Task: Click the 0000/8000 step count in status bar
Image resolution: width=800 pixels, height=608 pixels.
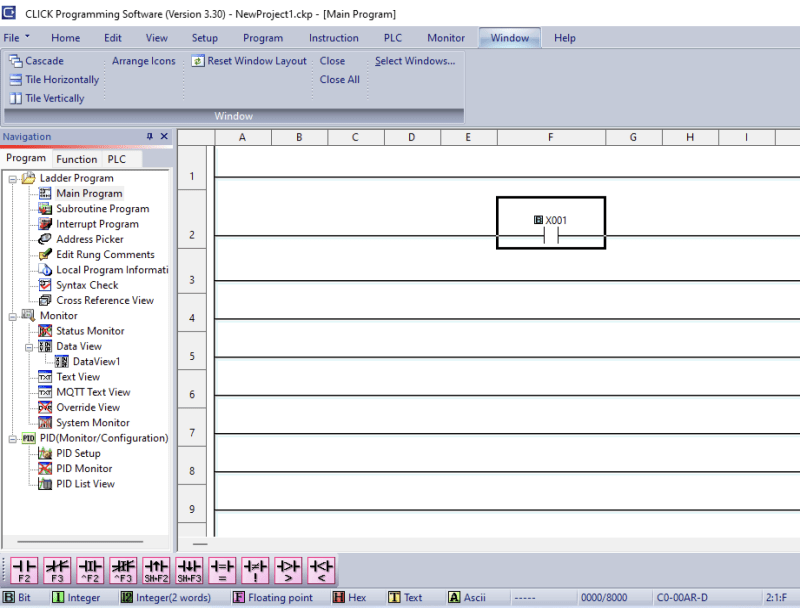Action: click(604, 597)
